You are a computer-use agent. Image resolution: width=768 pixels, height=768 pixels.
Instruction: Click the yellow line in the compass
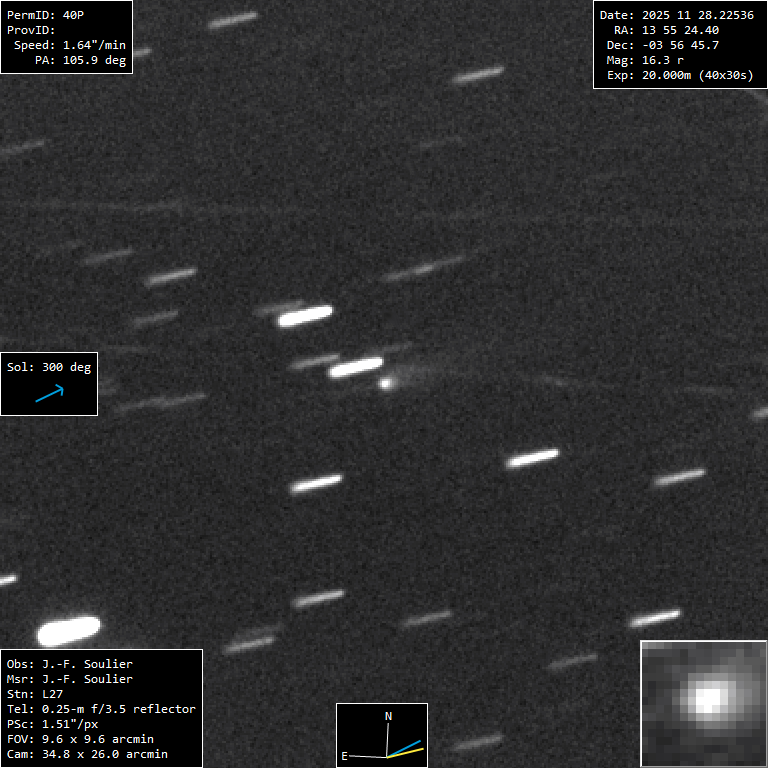pyautogui.click(x=410, y=751)
